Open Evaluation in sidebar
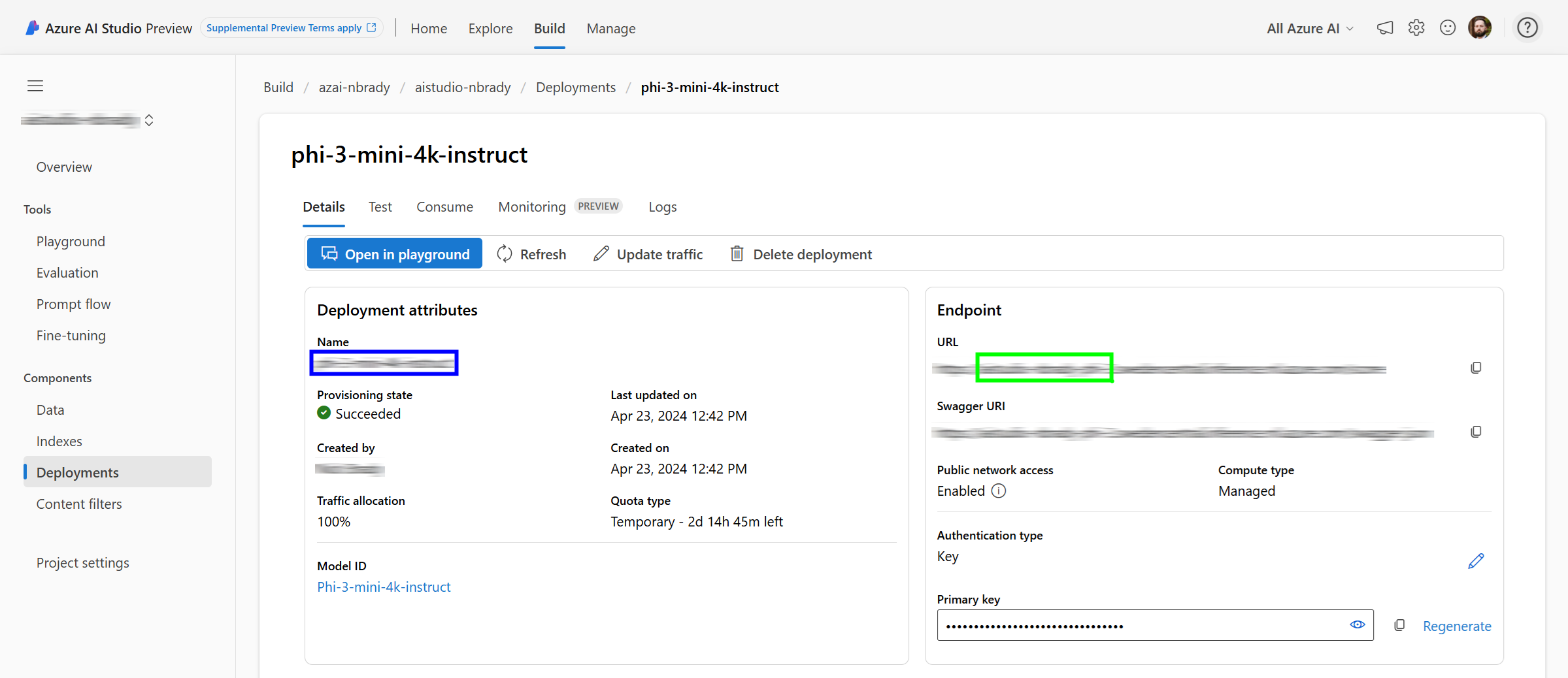The image size is (1568, 678). pos(67,272)
